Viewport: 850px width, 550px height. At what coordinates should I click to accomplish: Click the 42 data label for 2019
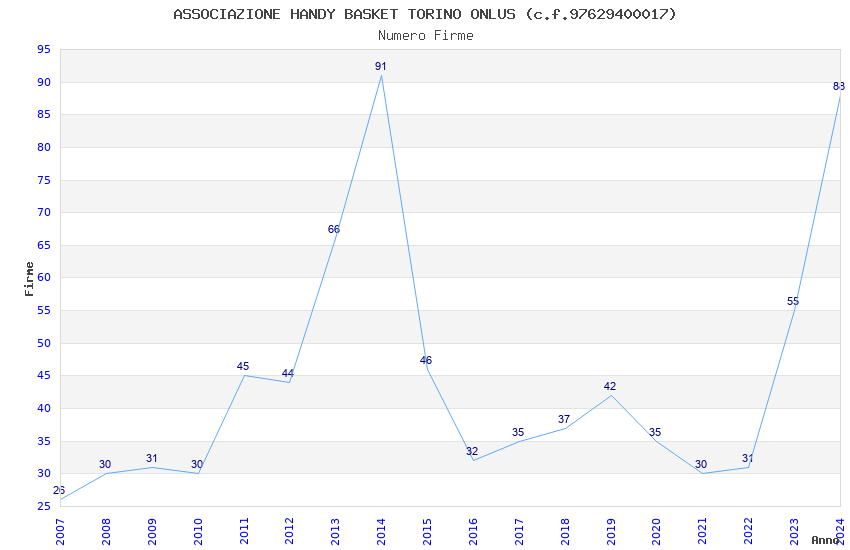click(x=610, y=386)
